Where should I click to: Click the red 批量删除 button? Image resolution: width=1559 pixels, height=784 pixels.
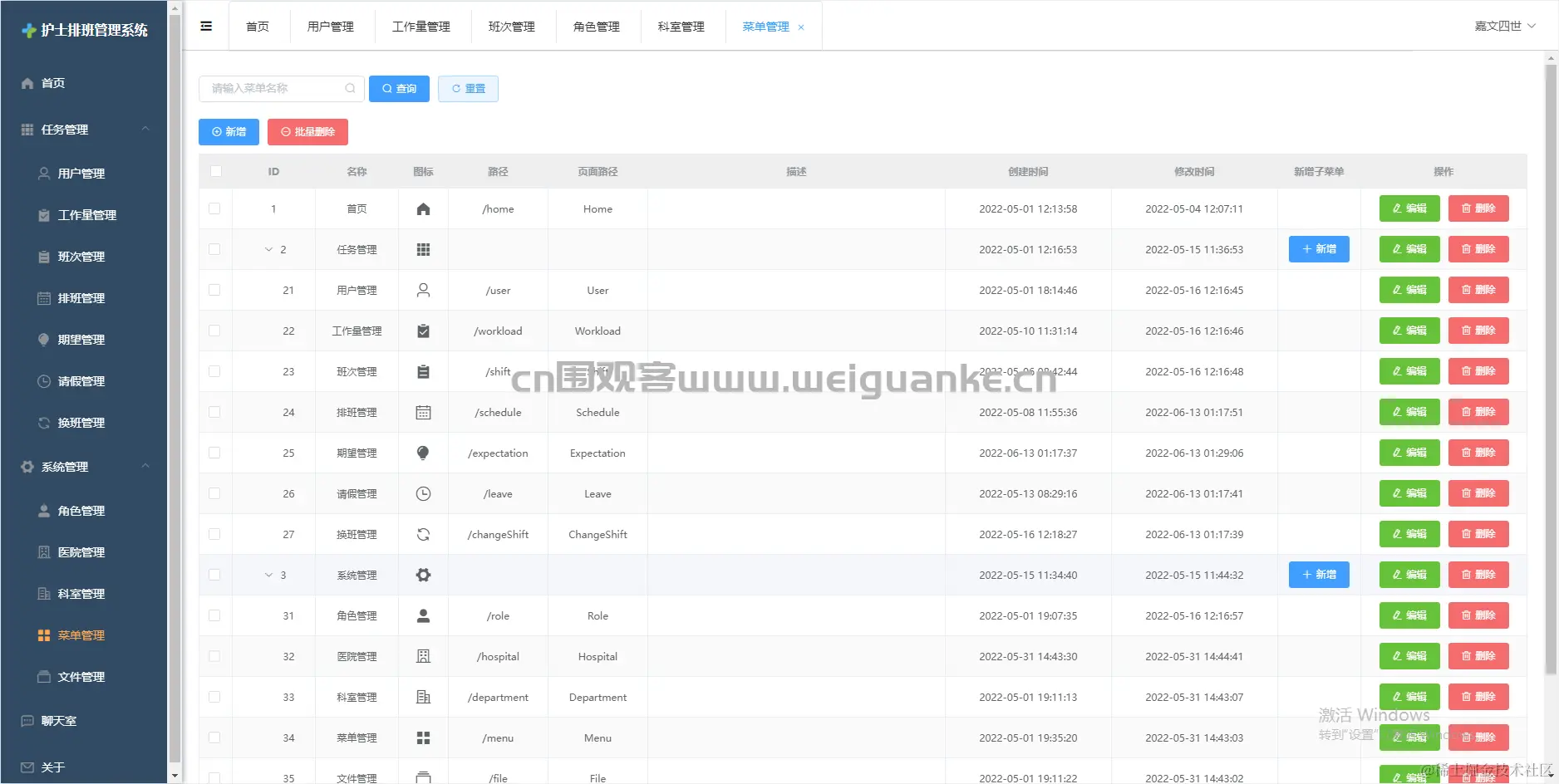[x=307, y=132]
